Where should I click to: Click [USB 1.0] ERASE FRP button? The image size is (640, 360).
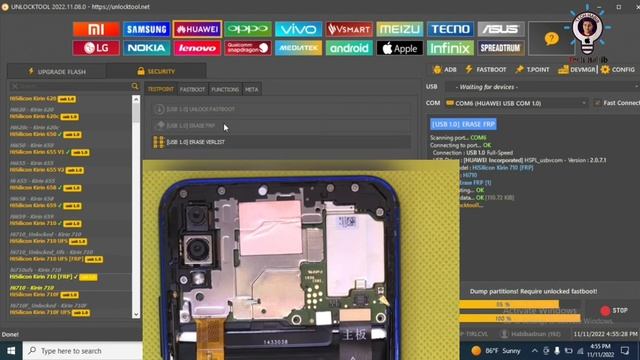point(282,125)
